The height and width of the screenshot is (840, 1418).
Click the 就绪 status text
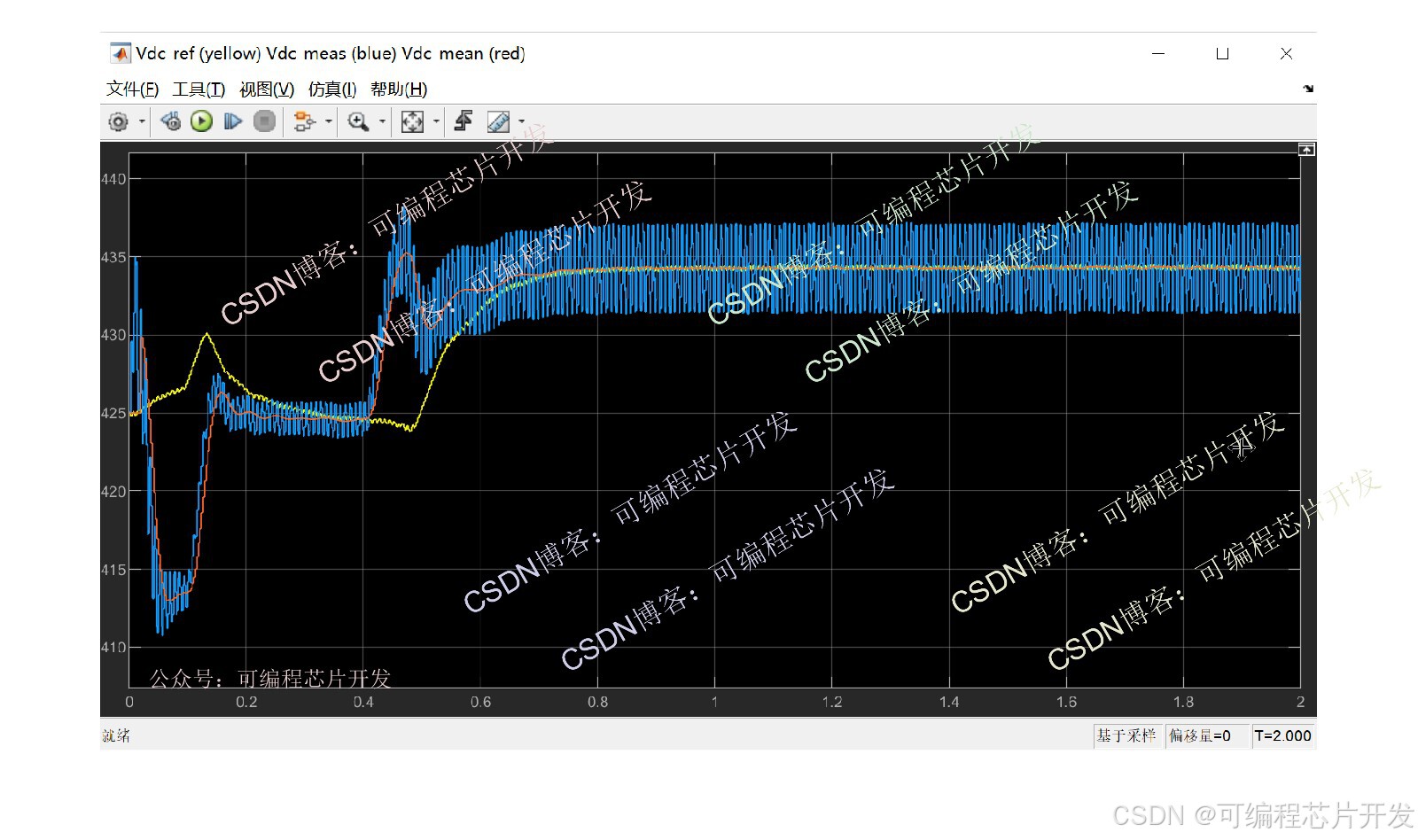tap(116, 736)
